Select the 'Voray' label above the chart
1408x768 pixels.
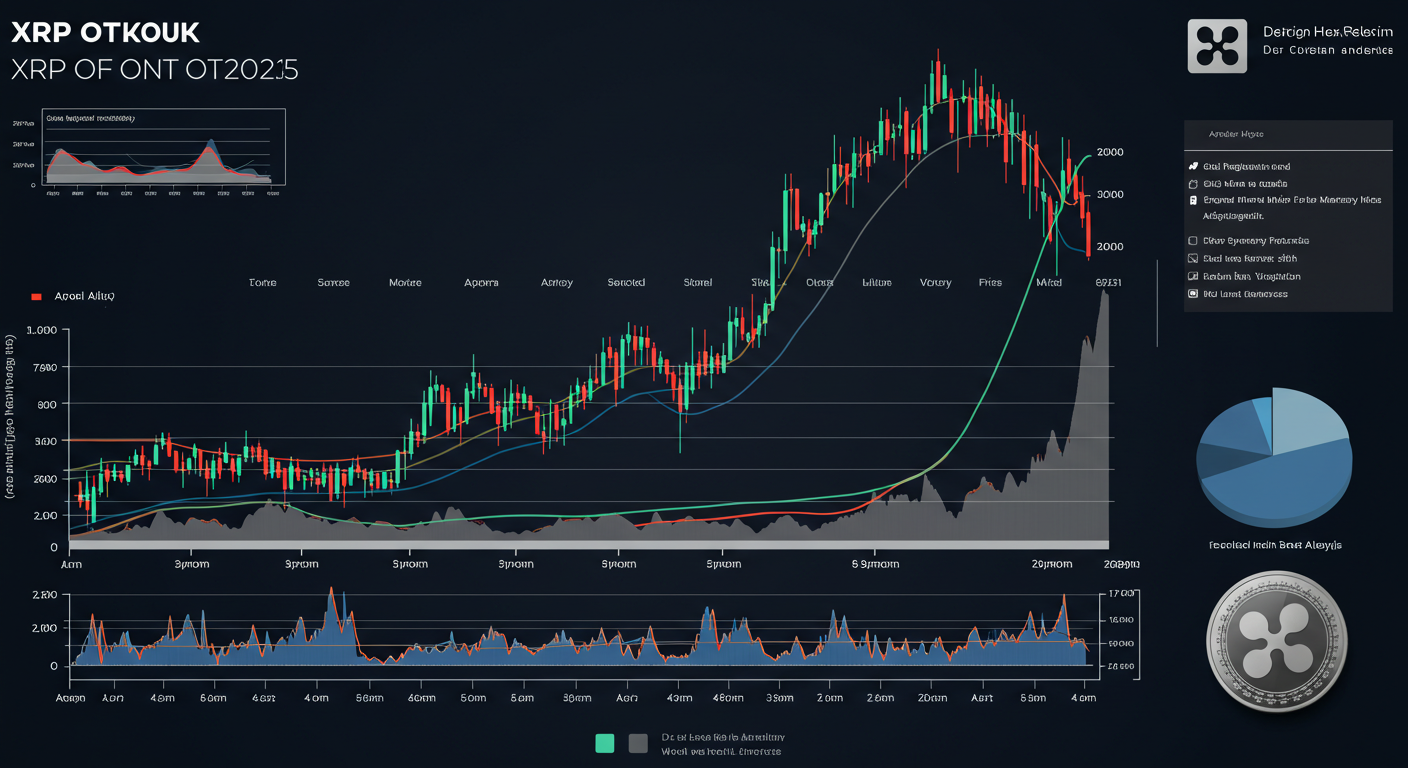(x=935, y=283)
